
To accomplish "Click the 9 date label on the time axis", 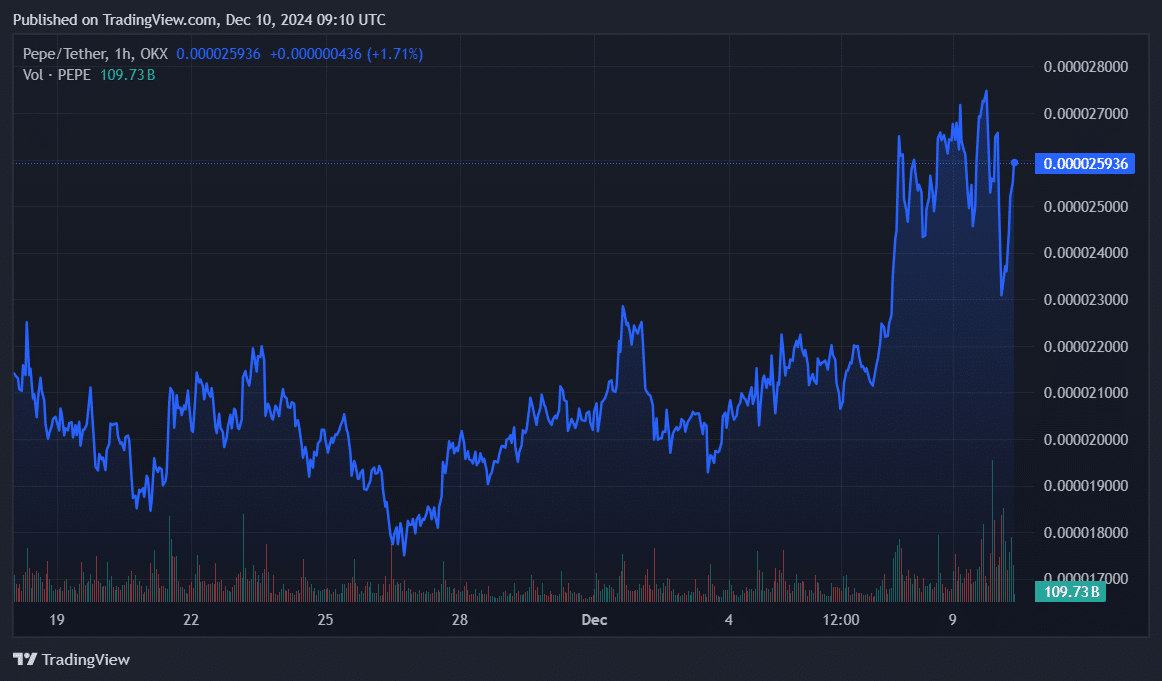I will coord(951,620).
